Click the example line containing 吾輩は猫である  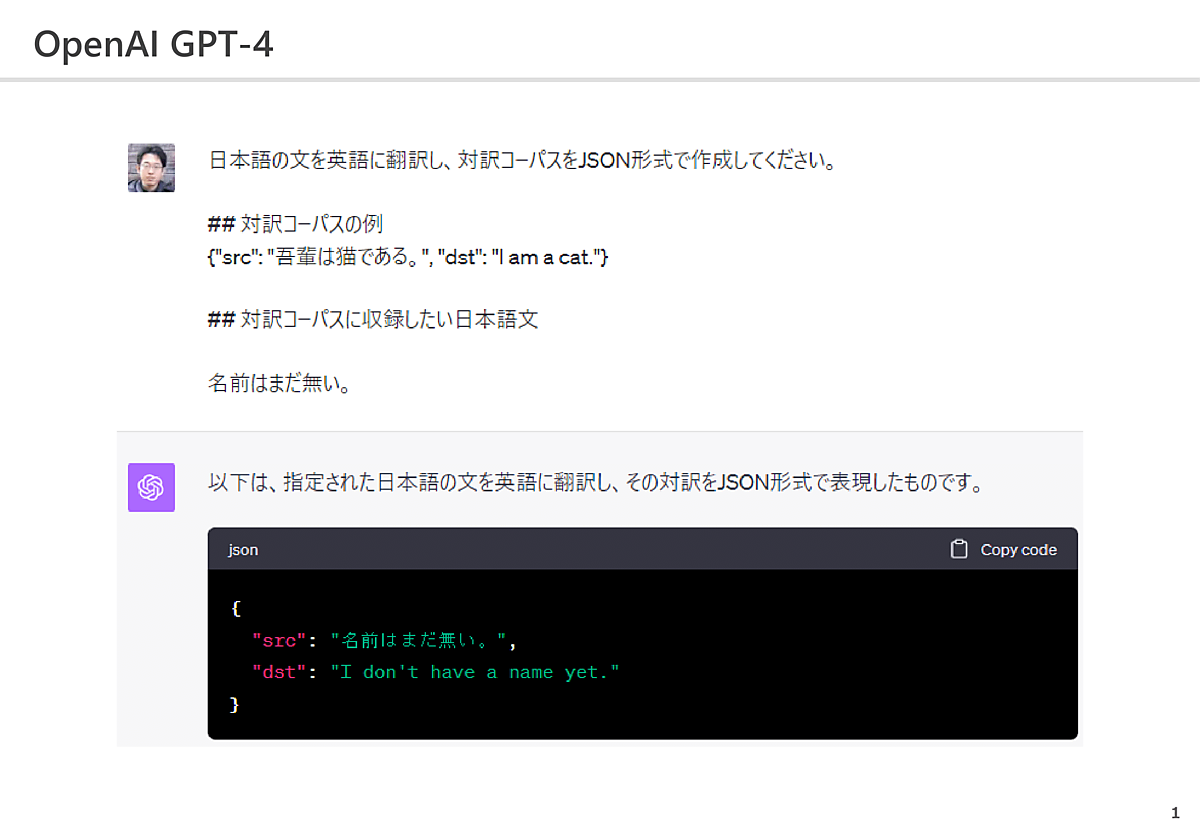[x=407, y=257]
